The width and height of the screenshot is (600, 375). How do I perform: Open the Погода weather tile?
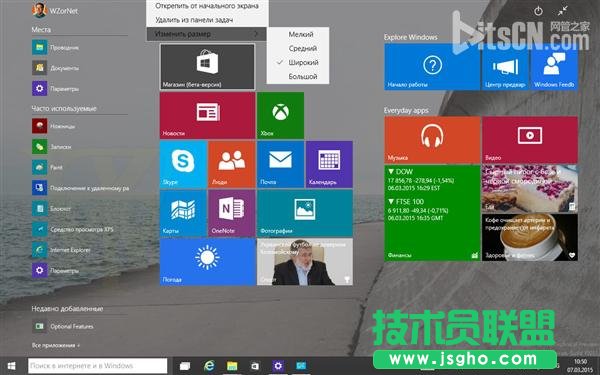pyautogui.click(x=207, y=262)
